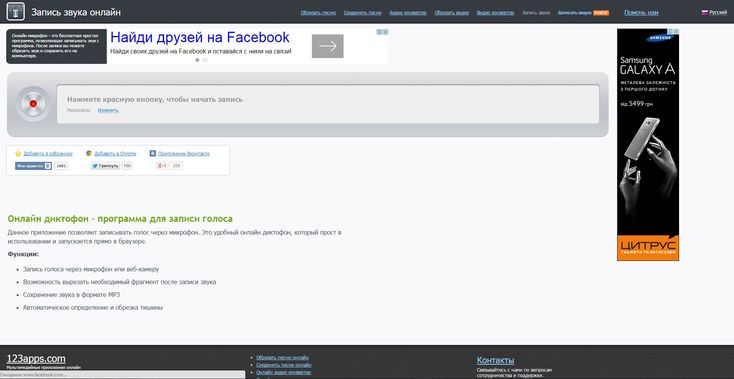Screen dimensions: 734x379
Task: Open the Обрезать видео menu link
Action: coord(452,13)
